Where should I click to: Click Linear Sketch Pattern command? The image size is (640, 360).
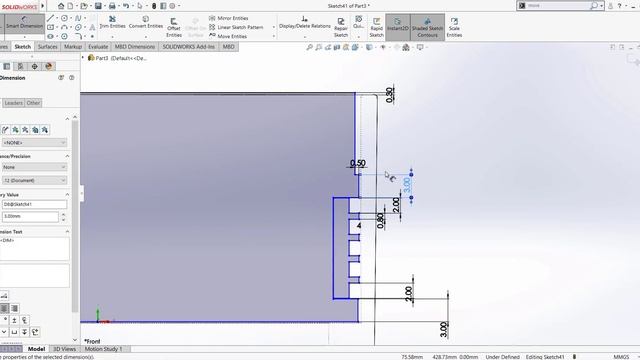point(236,27)
